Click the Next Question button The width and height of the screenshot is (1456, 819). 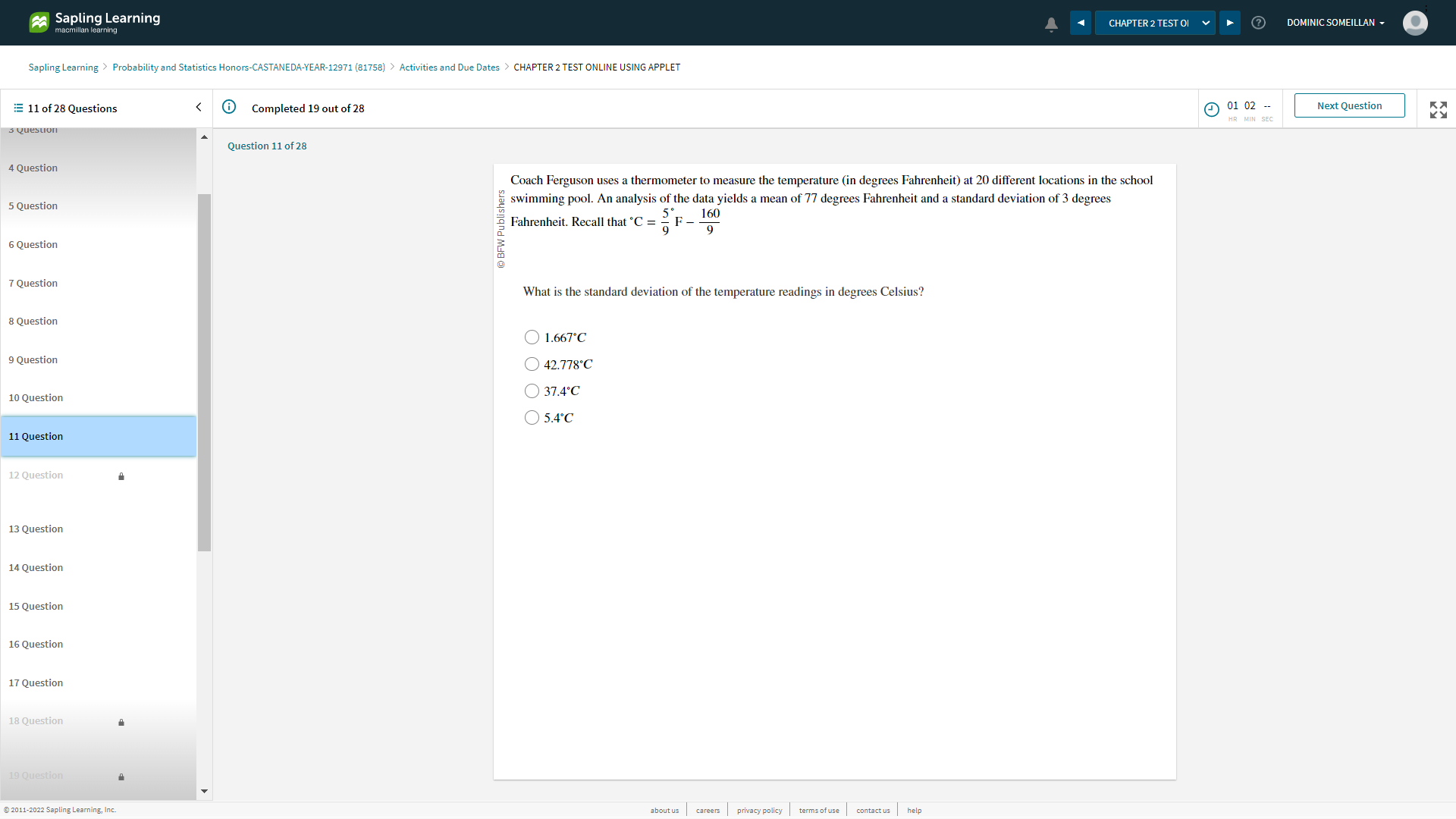click(1349, 105)
